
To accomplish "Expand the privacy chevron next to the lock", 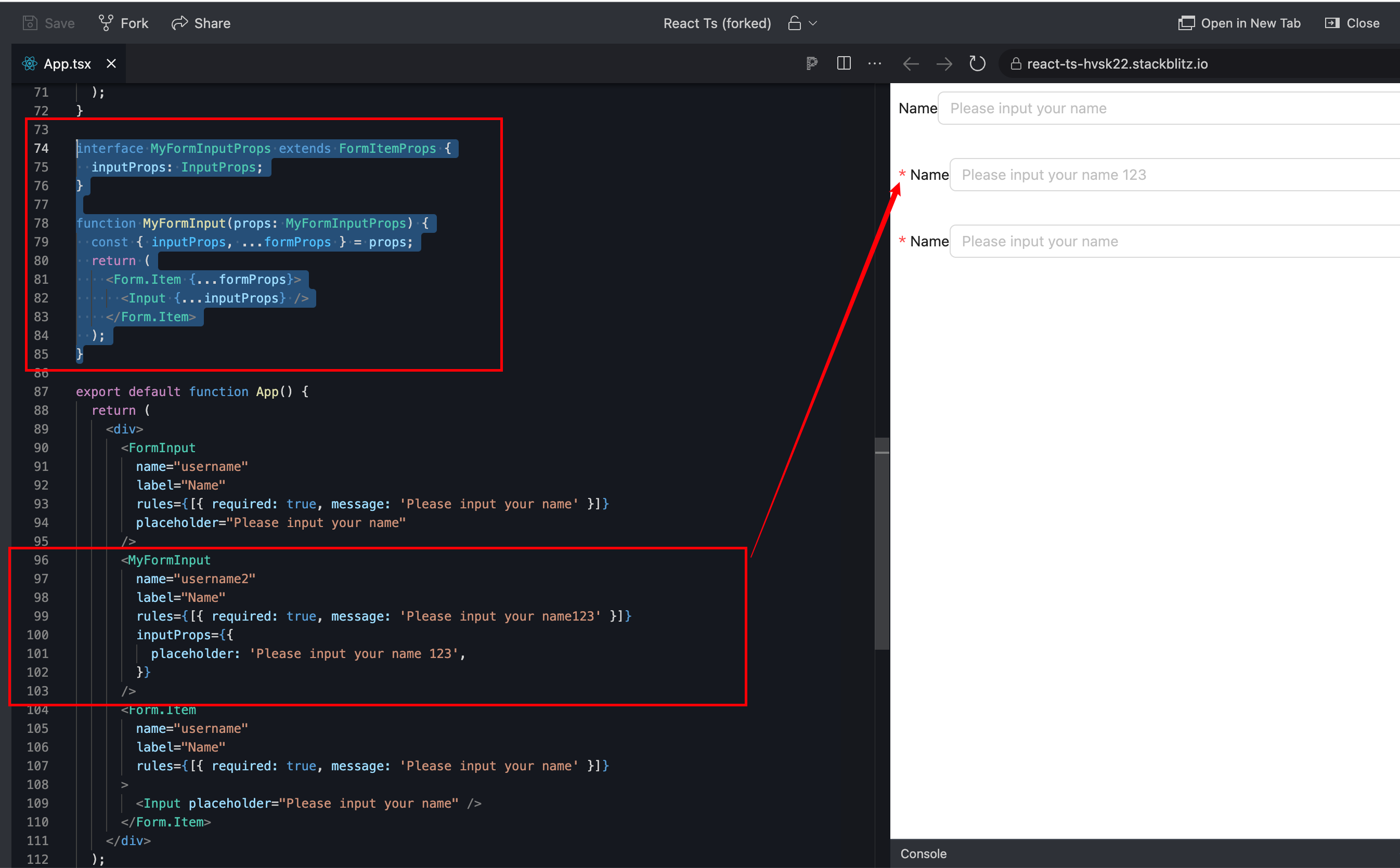I will point(812,23).
